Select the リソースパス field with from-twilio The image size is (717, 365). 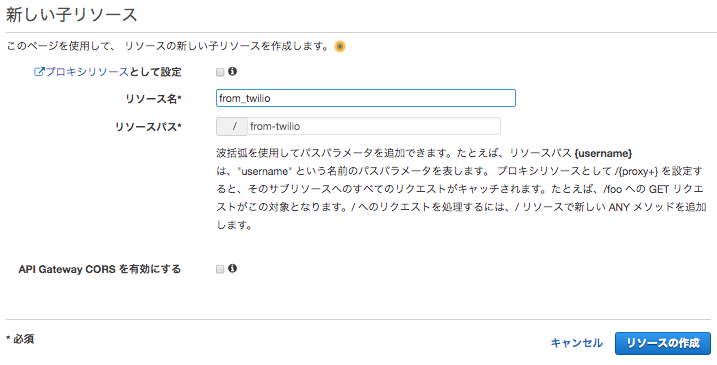coord(374,126)
